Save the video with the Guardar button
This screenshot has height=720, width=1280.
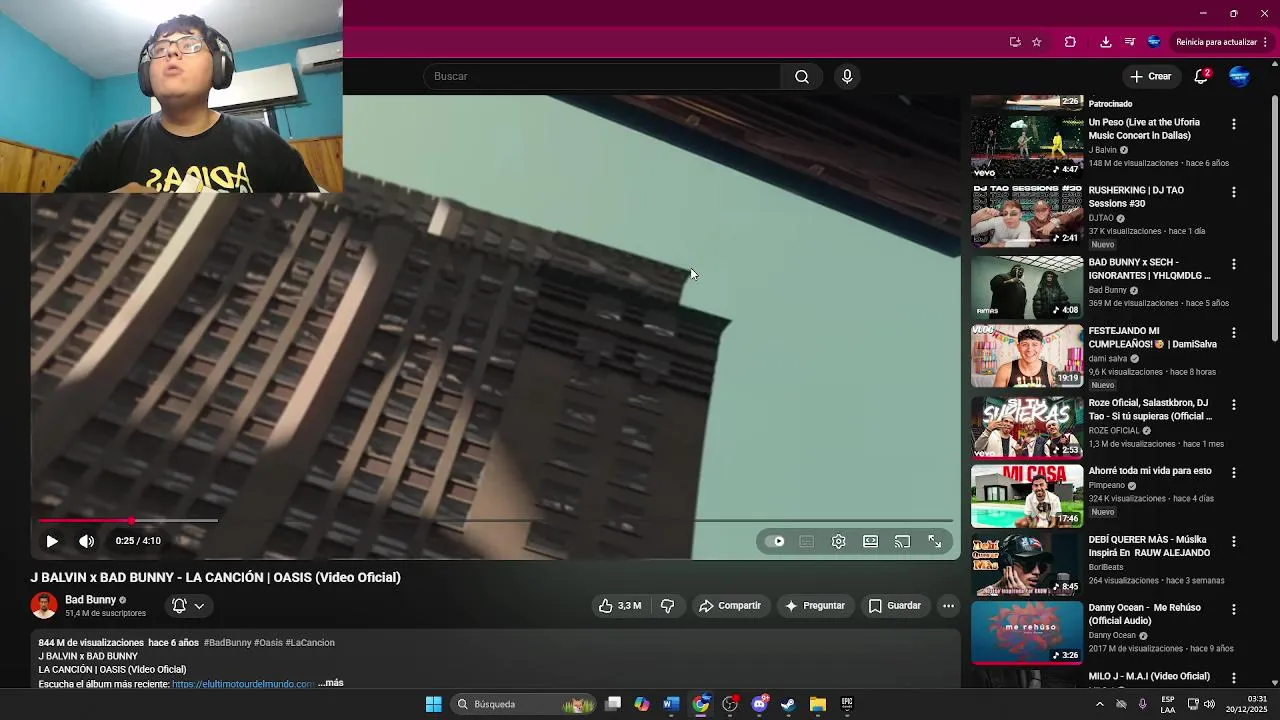click(x=894, y=606)
